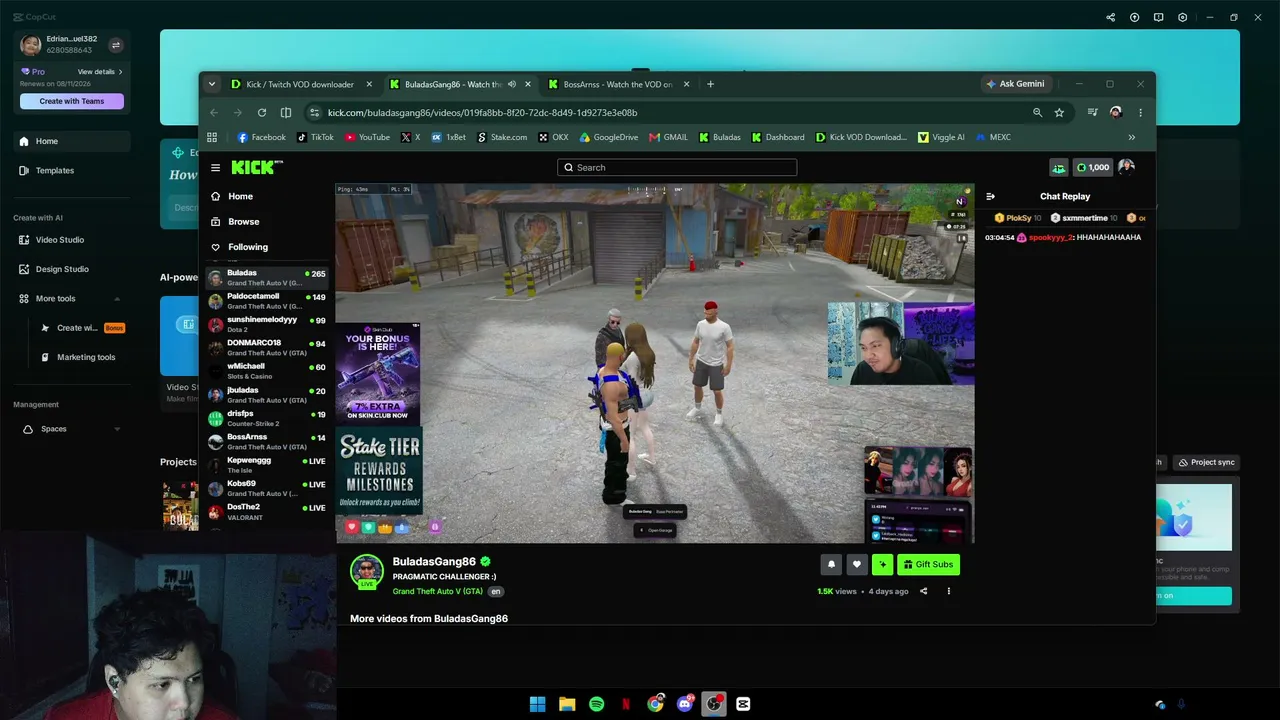Click the CapCut share icon in title bar
The width and height of the screenshot is (1280, 720).
pyautogui.click(x=1110, y=17)
